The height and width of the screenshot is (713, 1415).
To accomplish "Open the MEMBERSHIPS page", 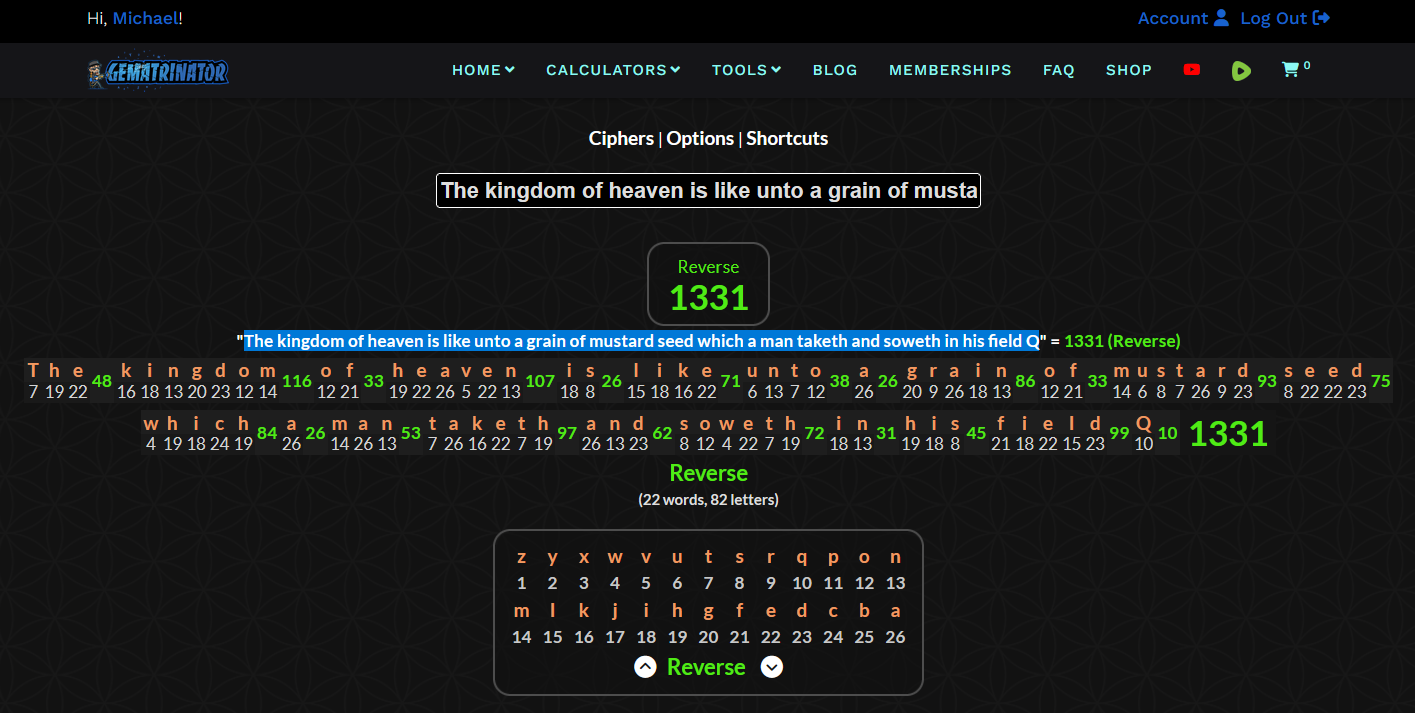I will tap(950, 70).
